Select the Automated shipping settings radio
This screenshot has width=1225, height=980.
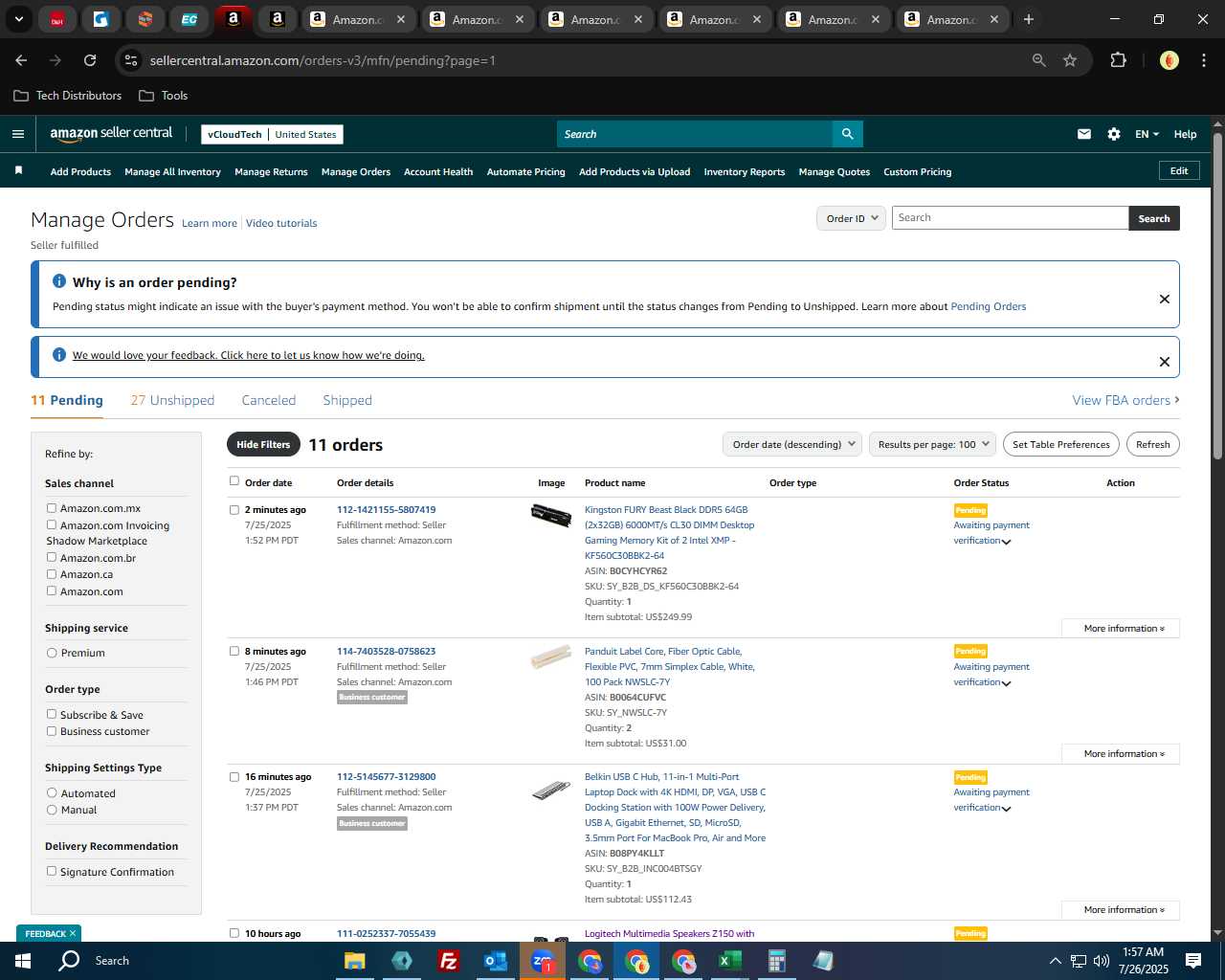[52, 792]
